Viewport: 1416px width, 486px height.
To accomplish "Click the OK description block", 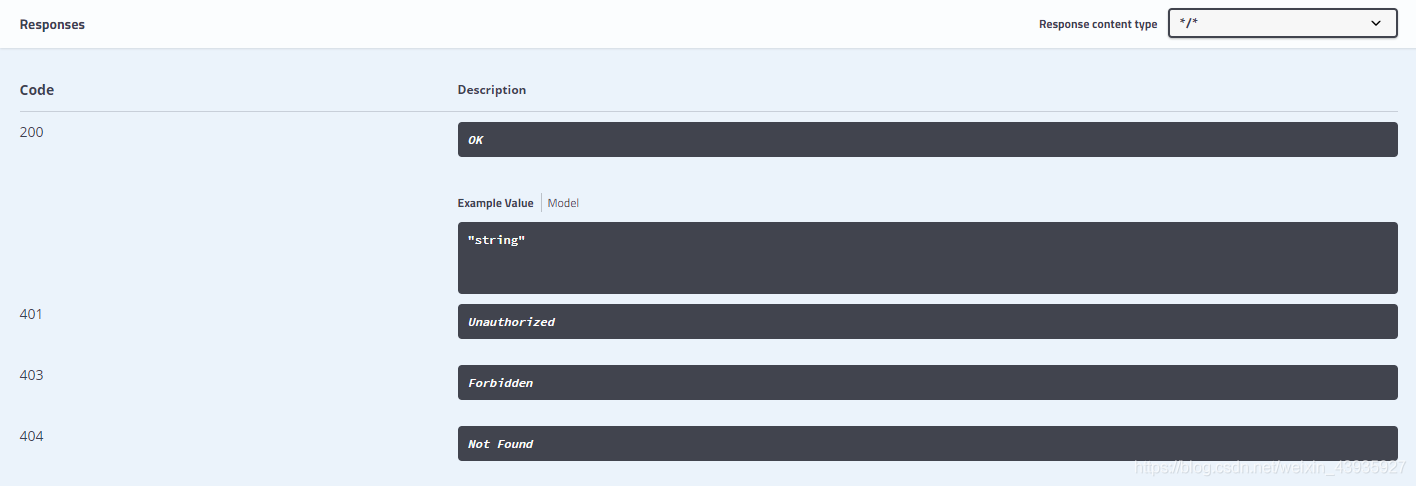I will (926, 140).
